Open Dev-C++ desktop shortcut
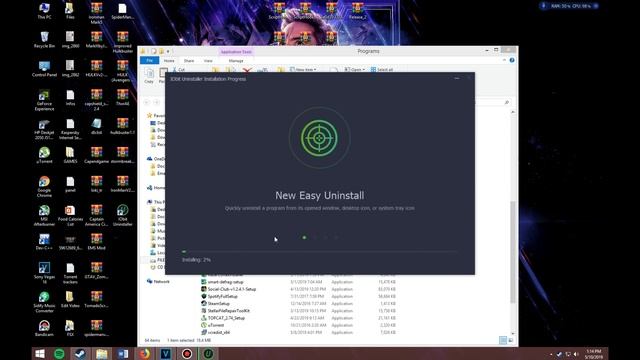 pyautogui.click(x=44, y=242)
